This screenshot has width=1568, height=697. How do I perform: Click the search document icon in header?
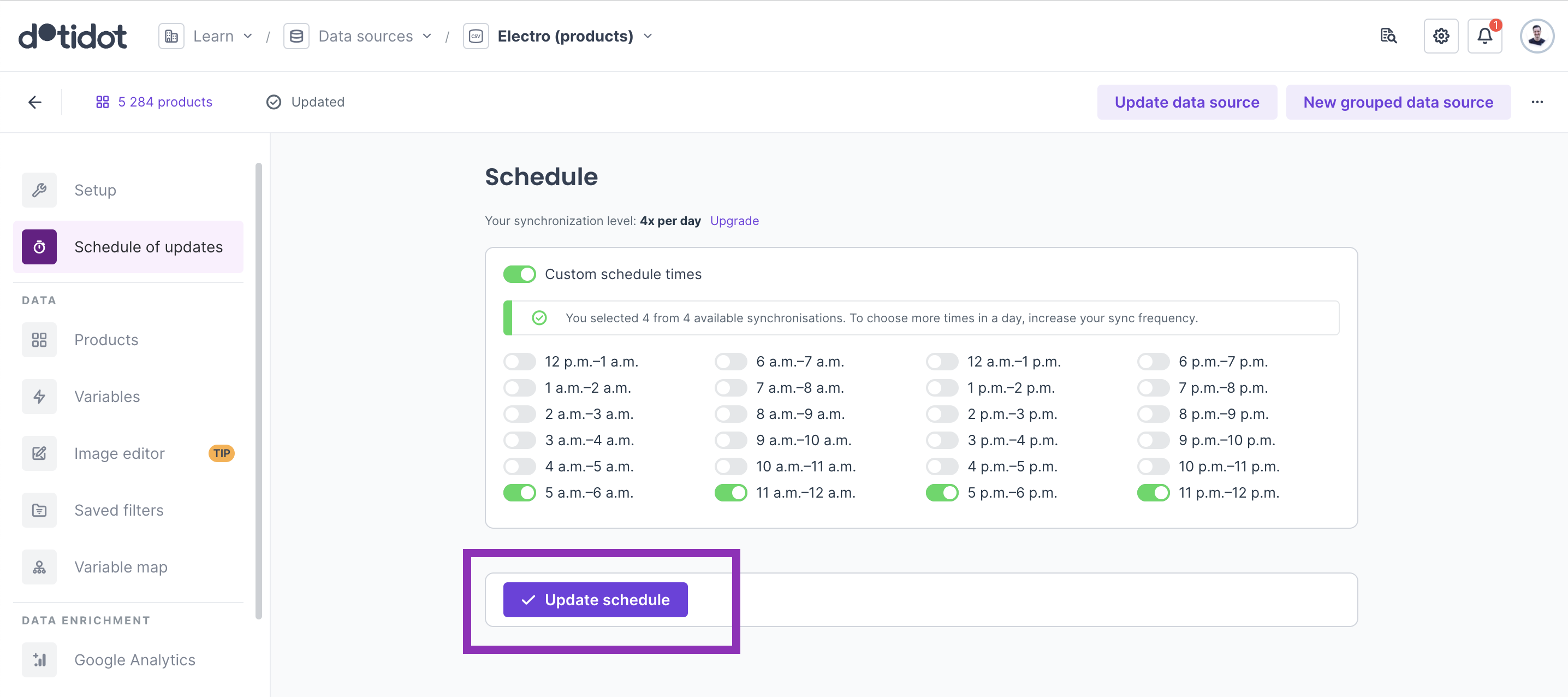(x=1388, y=36)
